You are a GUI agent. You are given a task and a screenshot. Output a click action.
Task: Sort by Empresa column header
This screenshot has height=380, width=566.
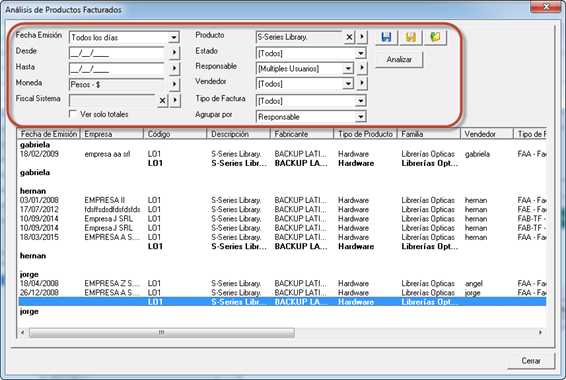(x=112, y=134)
